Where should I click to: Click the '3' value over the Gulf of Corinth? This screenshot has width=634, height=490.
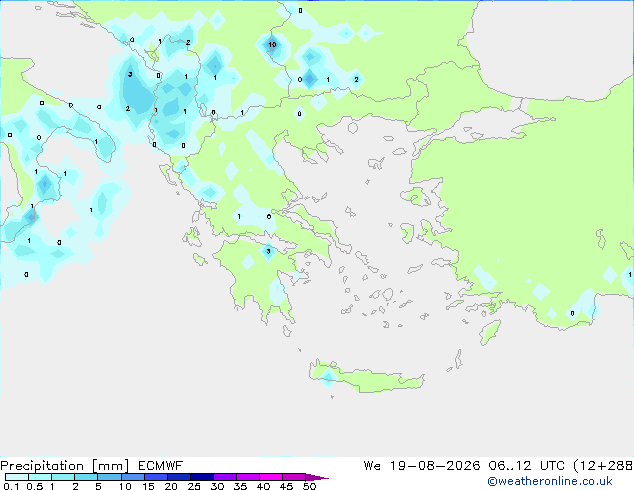pos(268,251)
